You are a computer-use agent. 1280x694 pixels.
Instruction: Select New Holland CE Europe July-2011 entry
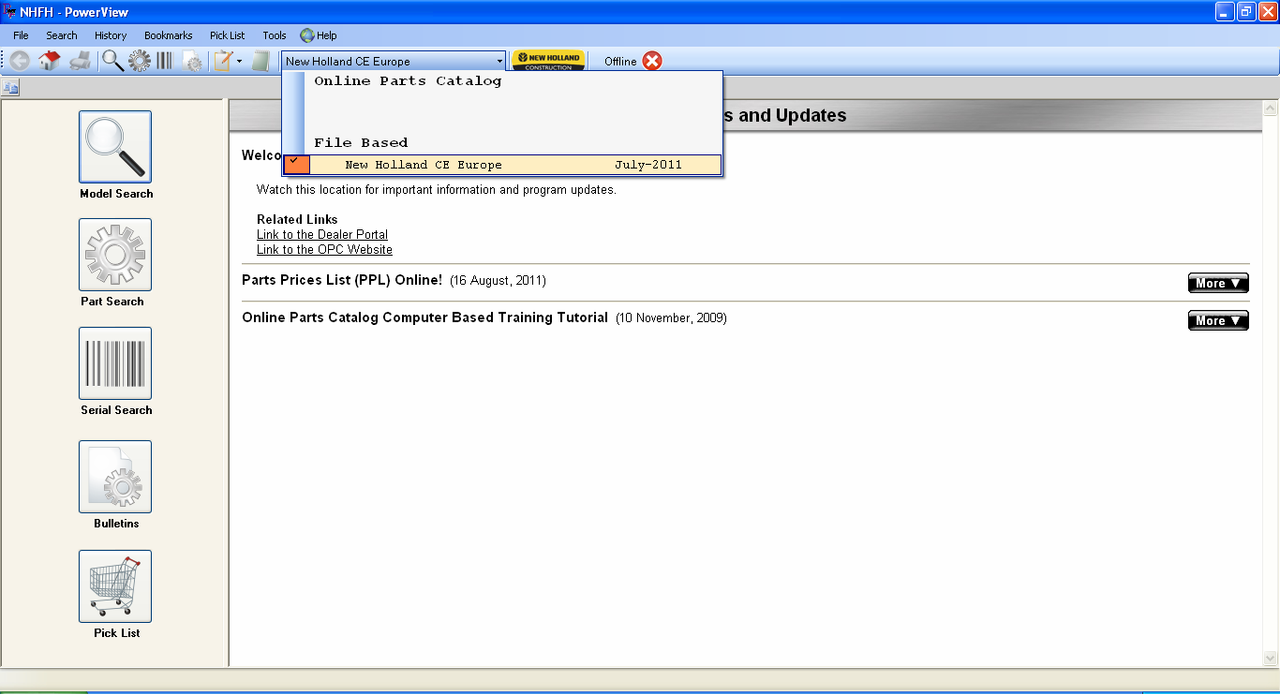pos(502,165)
